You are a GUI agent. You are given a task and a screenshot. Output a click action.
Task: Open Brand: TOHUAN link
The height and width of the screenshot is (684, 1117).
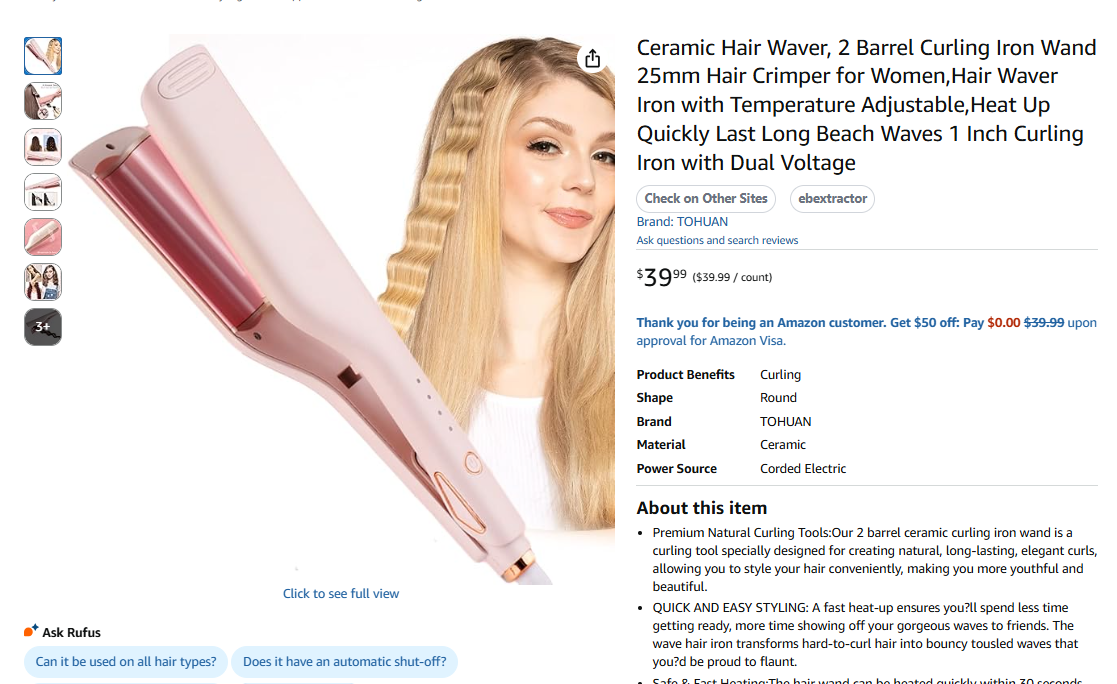682,222
